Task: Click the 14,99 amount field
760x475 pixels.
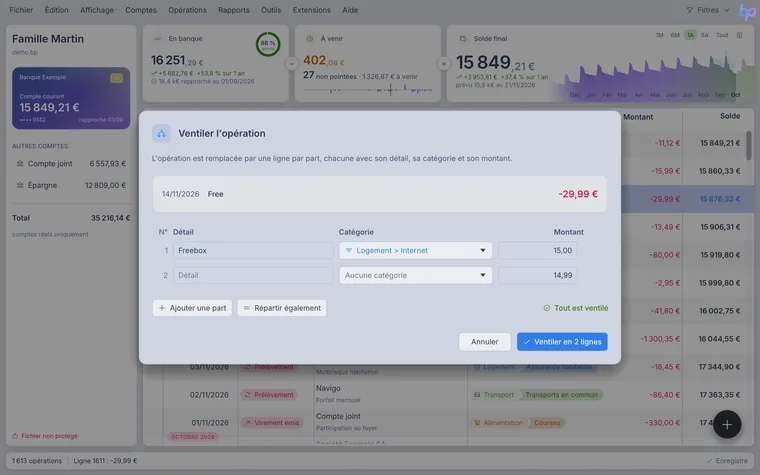Action: pos(538,275)
